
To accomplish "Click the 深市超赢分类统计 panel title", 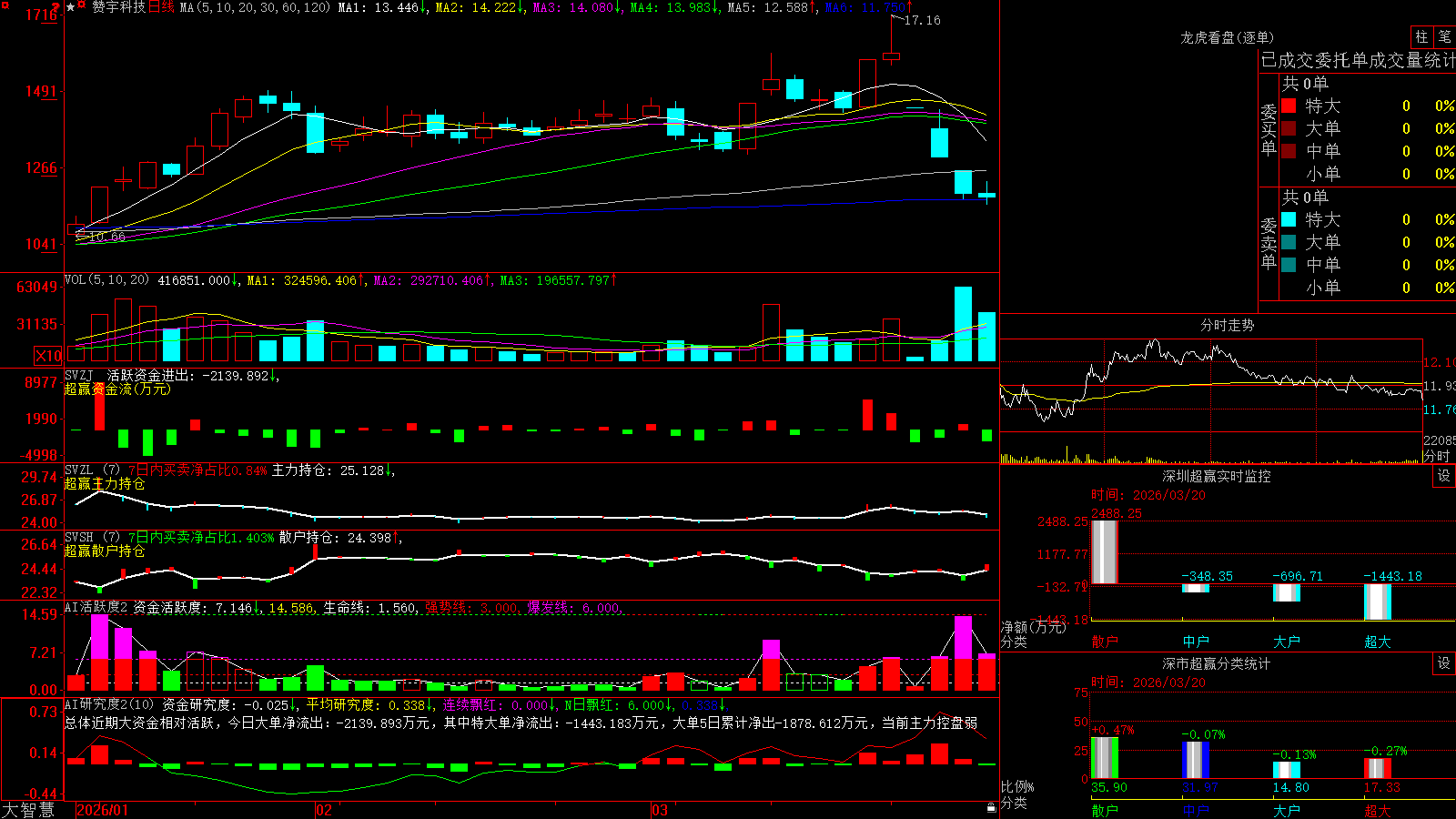I will pyautogui.click(x=1216, y=663).
